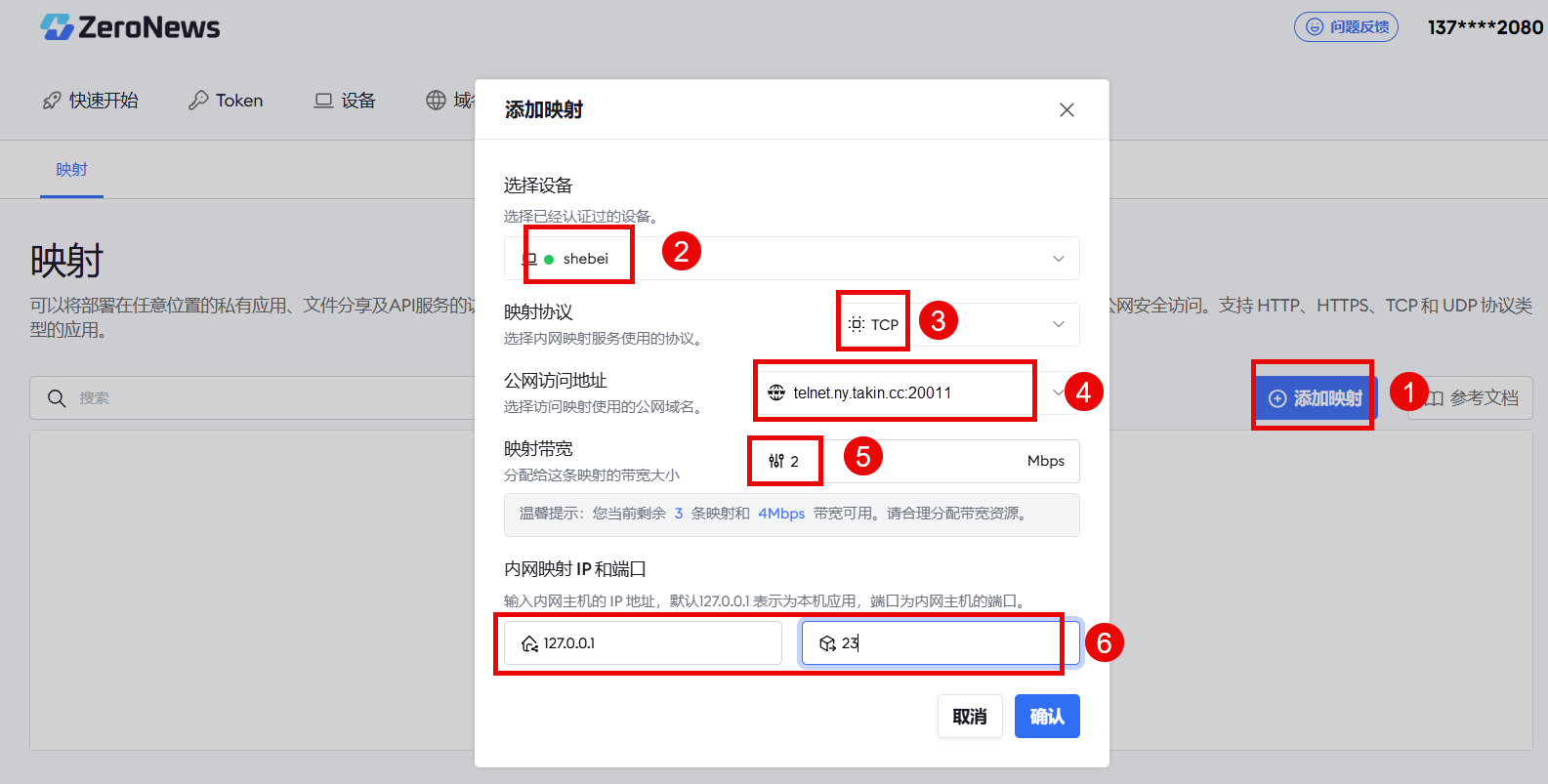Go to the 快速开始 menu item
The height and width of the screenshot is (784, 1548).
[x=91, y=101]
